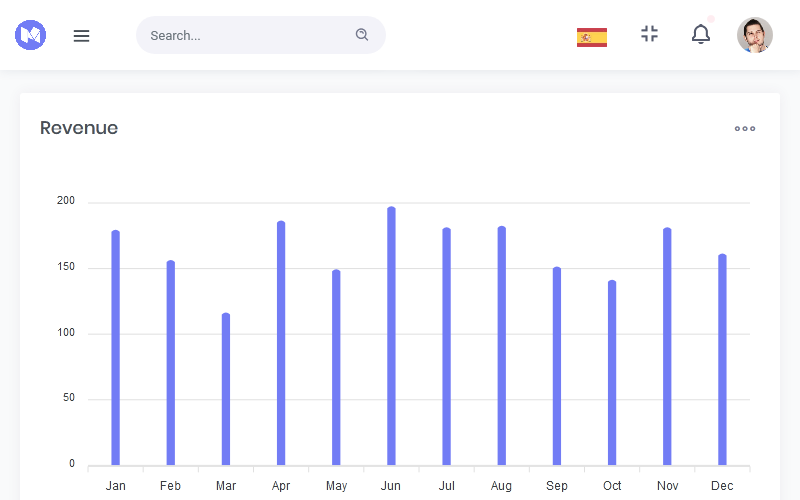Select the Mar bar in the chart
Viewport: 800px width, 500px height.
click(226, 389)
